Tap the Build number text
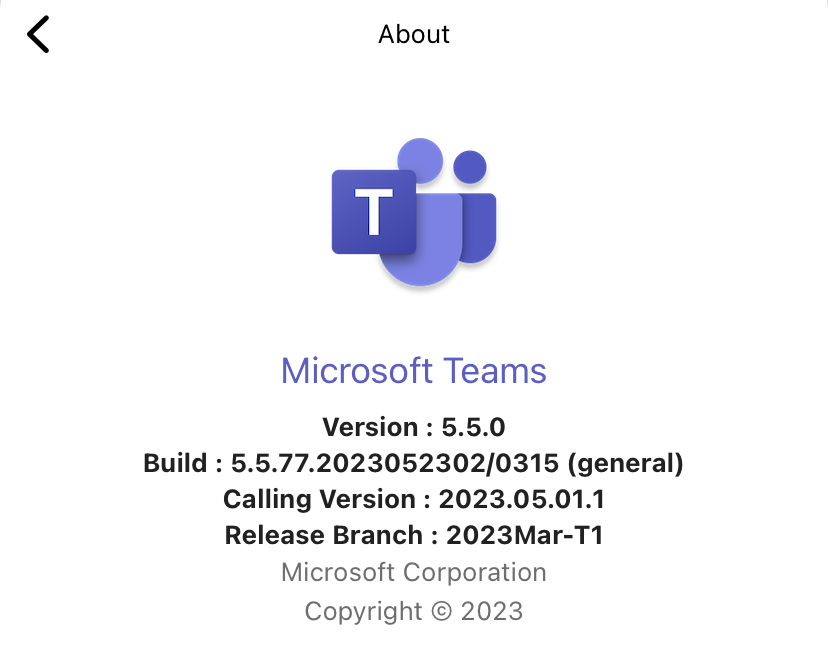This screenshot has height=670, width=828. point(414,463)
